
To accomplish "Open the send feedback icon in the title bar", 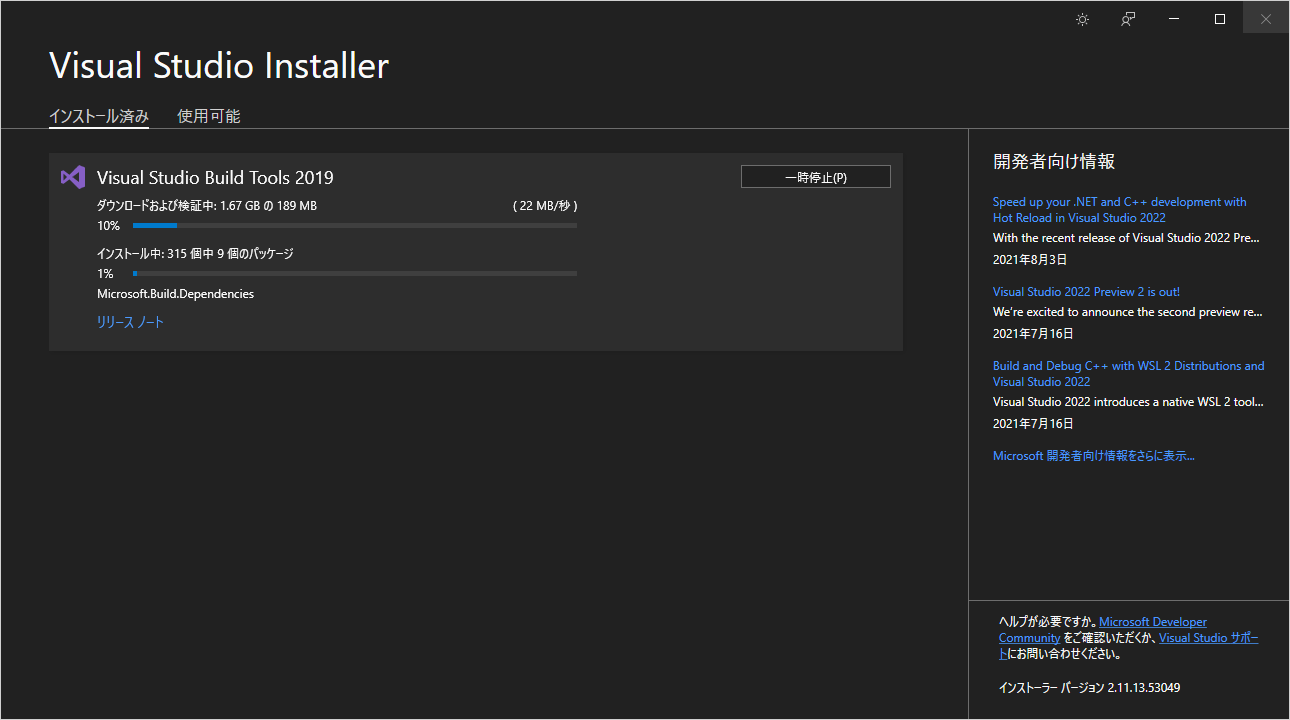I will point(1127,18).
